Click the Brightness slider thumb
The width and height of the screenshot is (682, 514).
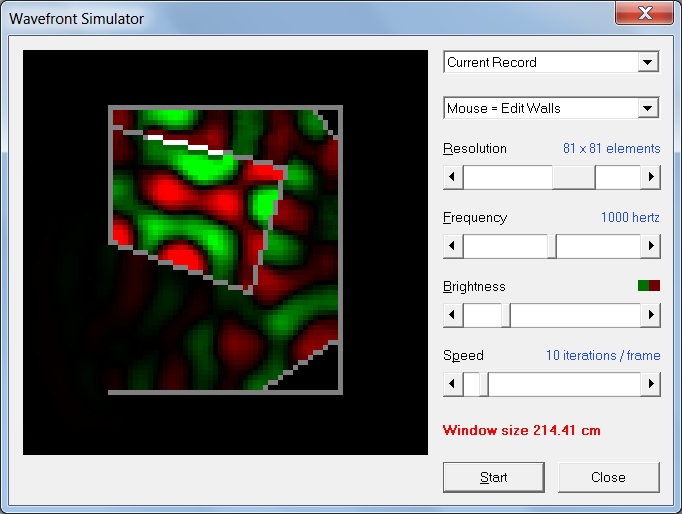pyautogui.click(x=506, y=315)
